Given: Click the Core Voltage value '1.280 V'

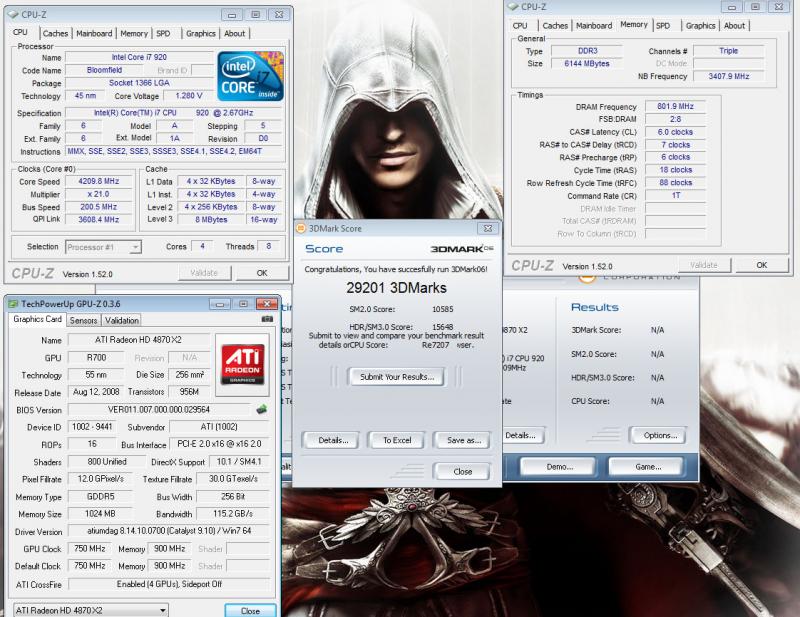Looking at the screenshot, I should 189,96.
